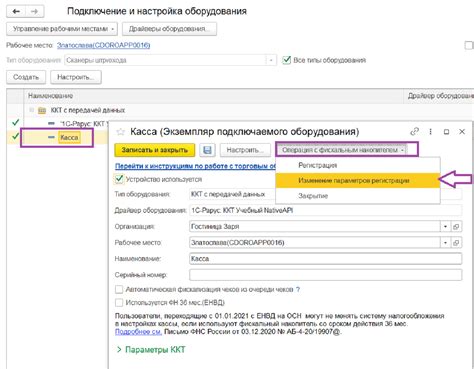This screenshot has height=369, width=474.
Task: Select the Регистрация menu item
Action: pyautogui.click(x=358, y=165)
